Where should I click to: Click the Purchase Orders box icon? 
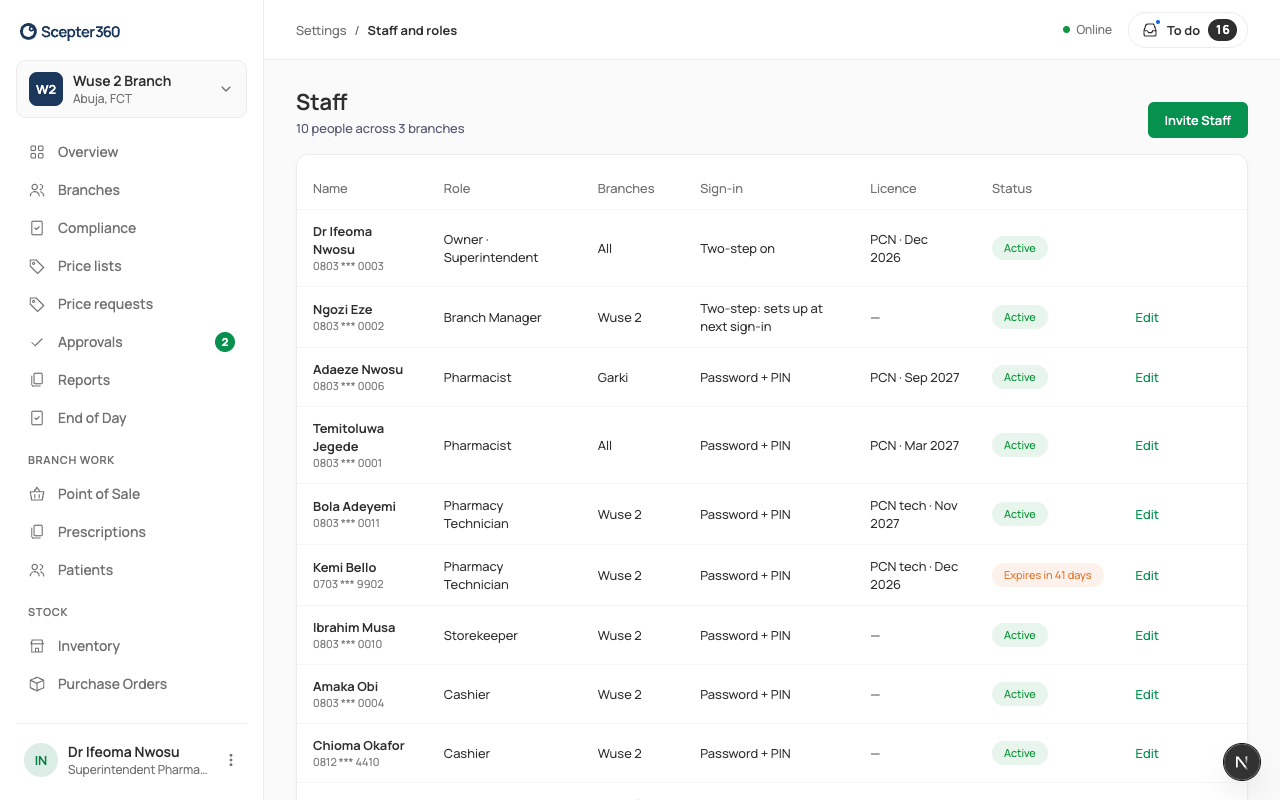(37, 684)
